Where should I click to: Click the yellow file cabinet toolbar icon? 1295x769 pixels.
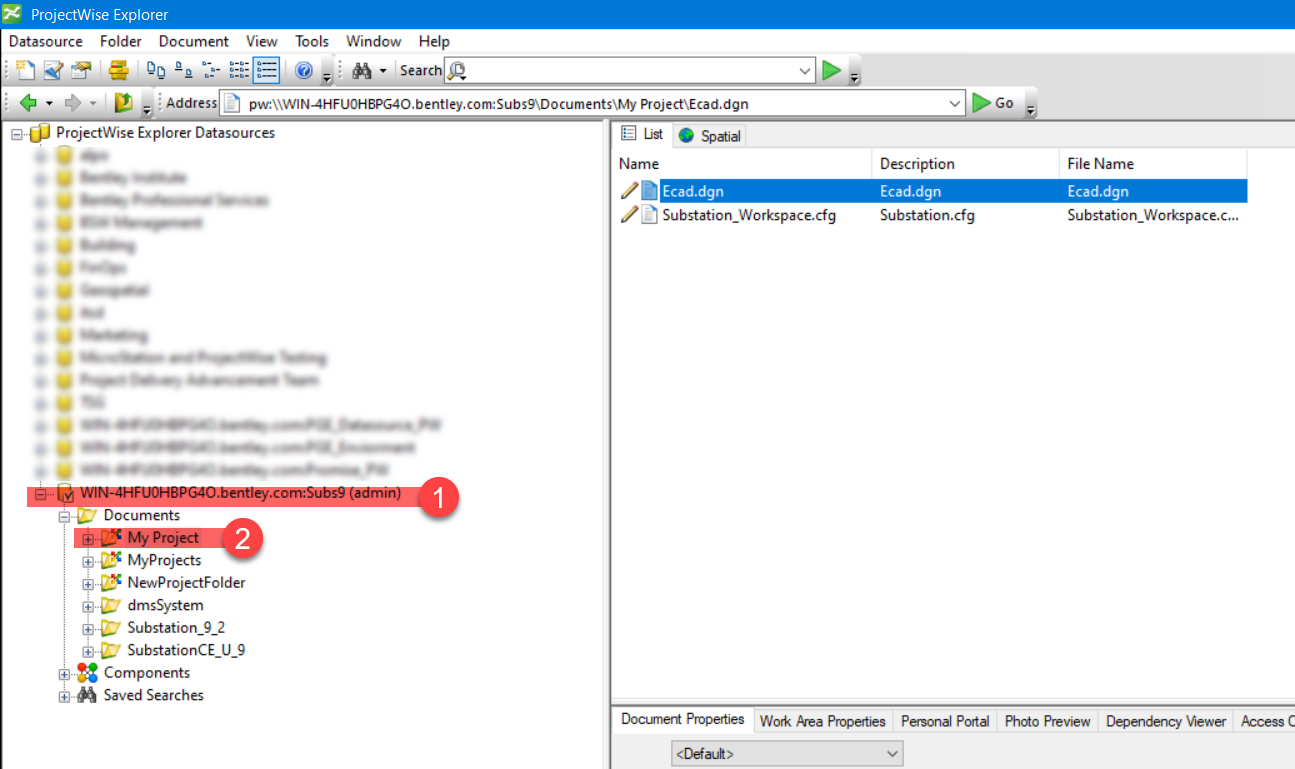point(119,70)
